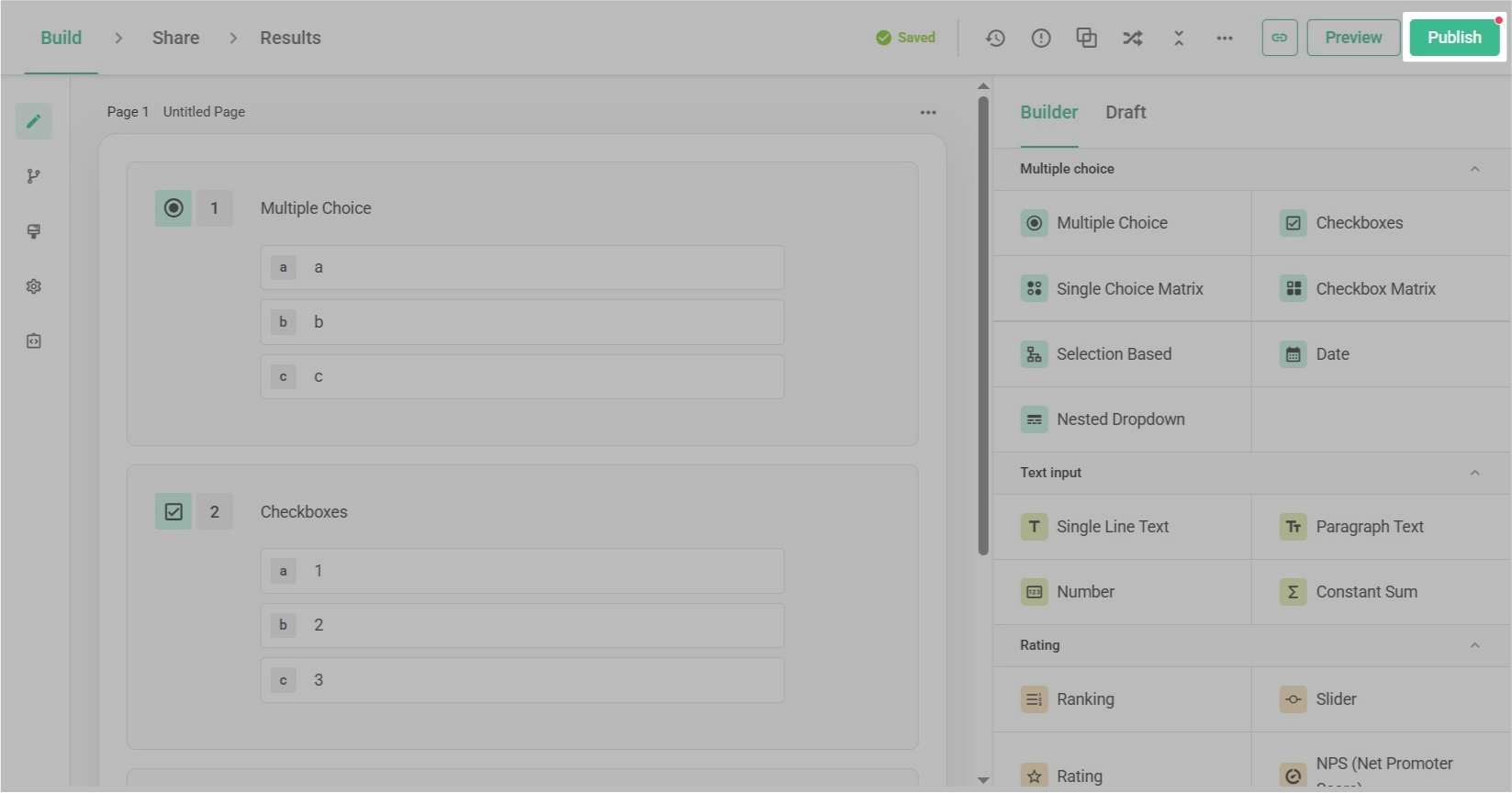Screen dimensions: 1512x793
Task: Click the question number 1 badge
Action: click(x=215, y=208)
